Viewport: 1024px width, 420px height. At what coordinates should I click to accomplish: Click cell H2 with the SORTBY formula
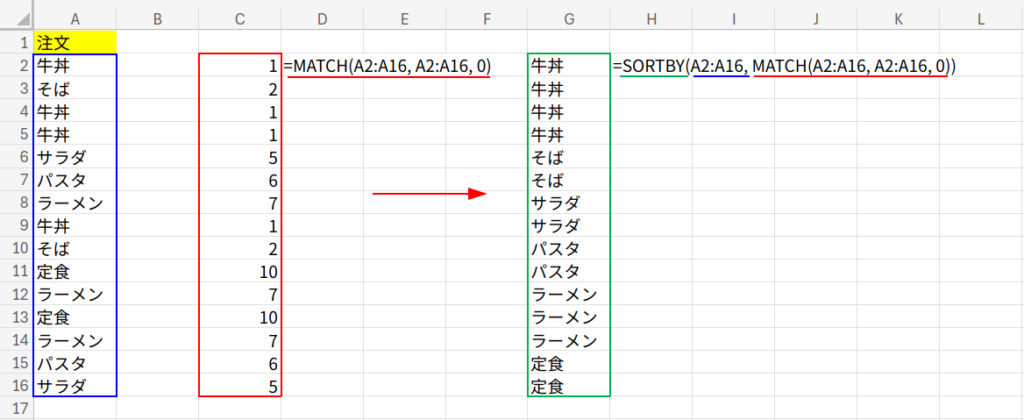650,66
